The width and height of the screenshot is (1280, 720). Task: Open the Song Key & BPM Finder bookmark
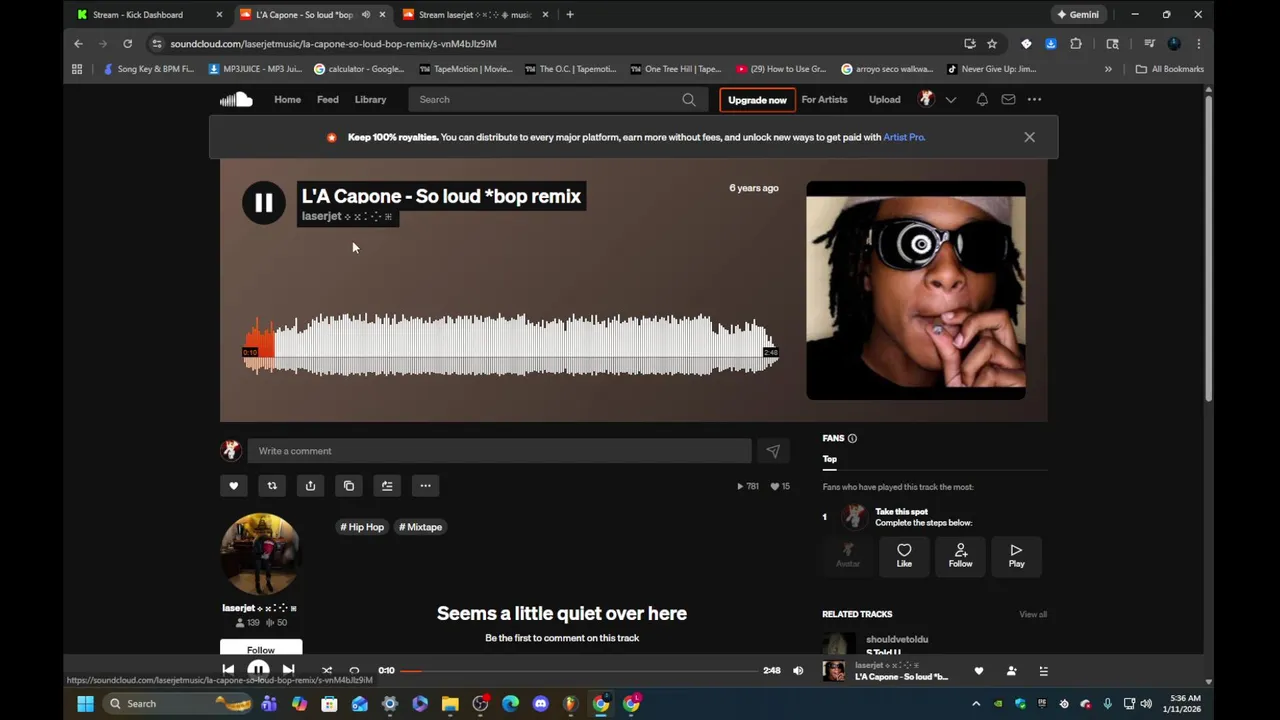tap(149, 69)
